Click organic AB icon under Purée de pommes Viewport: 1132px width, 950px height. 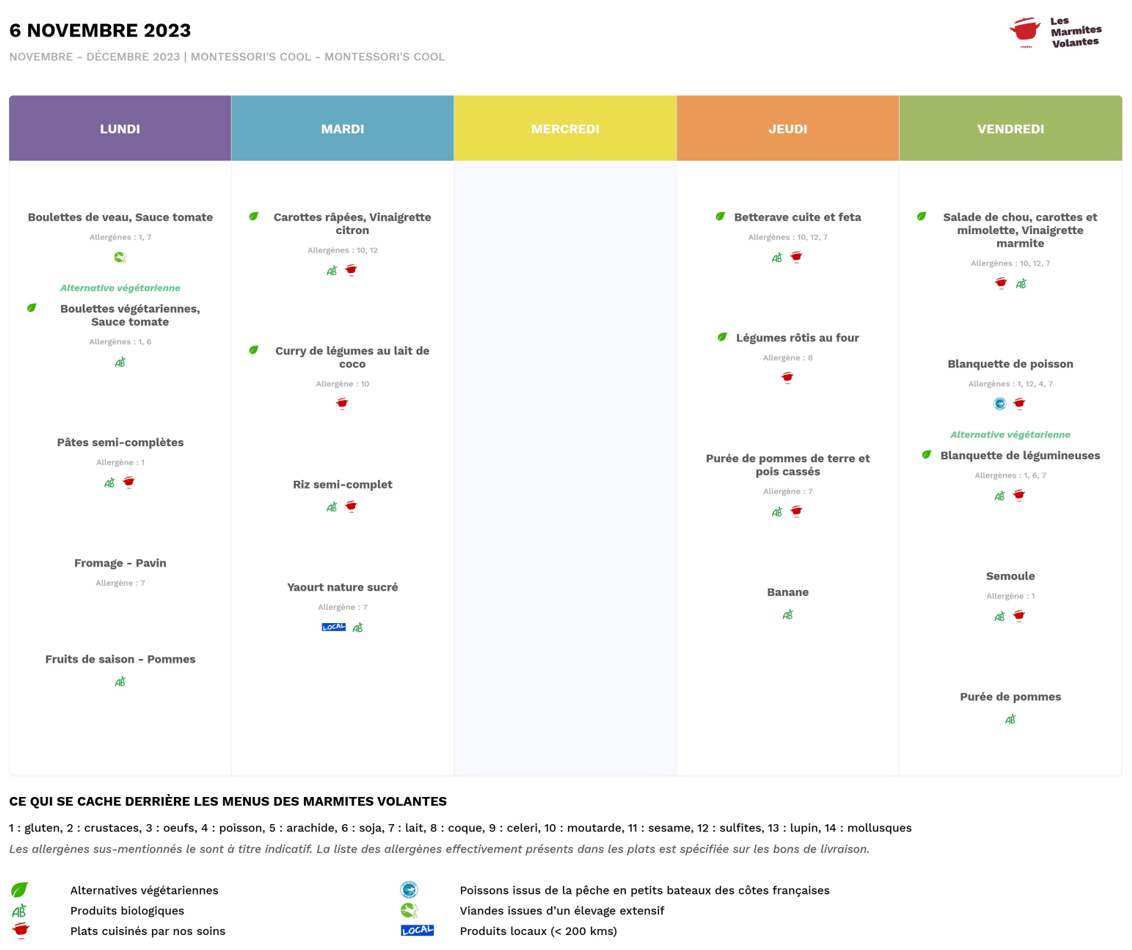[x=1010, y=719]
